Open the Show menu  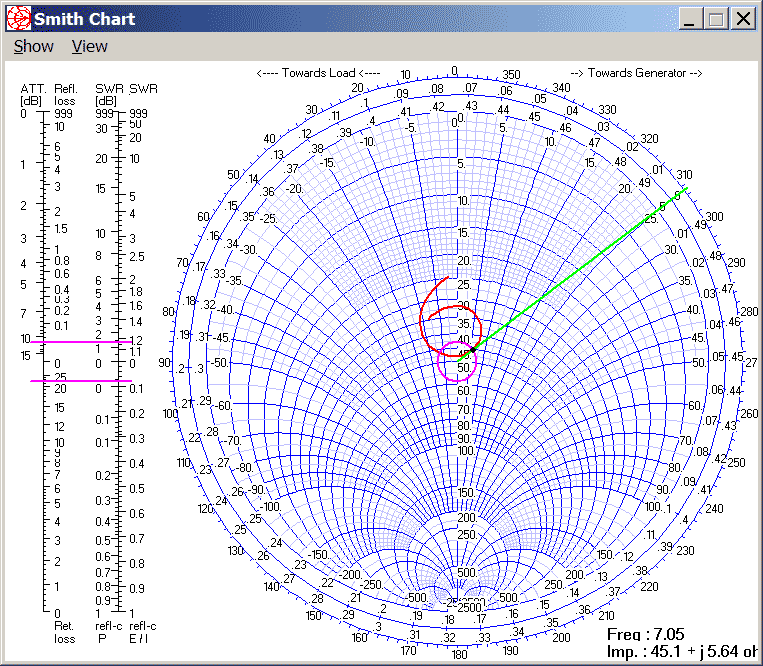pos(33,47)
